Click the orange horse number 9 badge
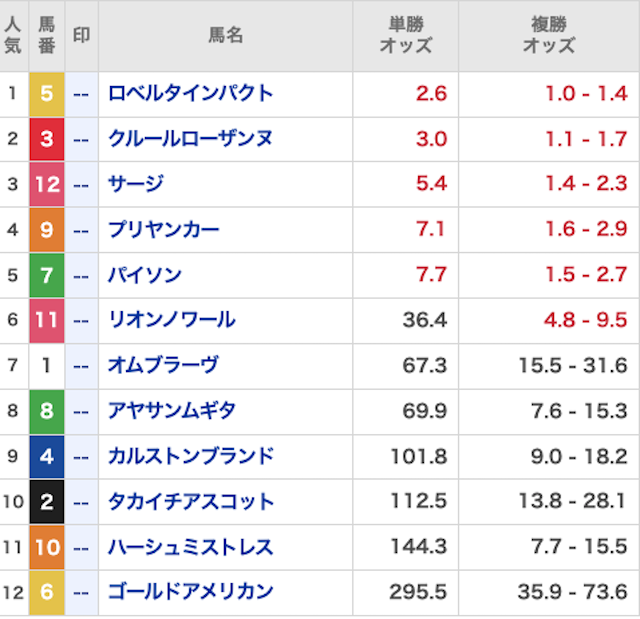The height and width of the screenshot is (619, 640). tap(46, 230)
